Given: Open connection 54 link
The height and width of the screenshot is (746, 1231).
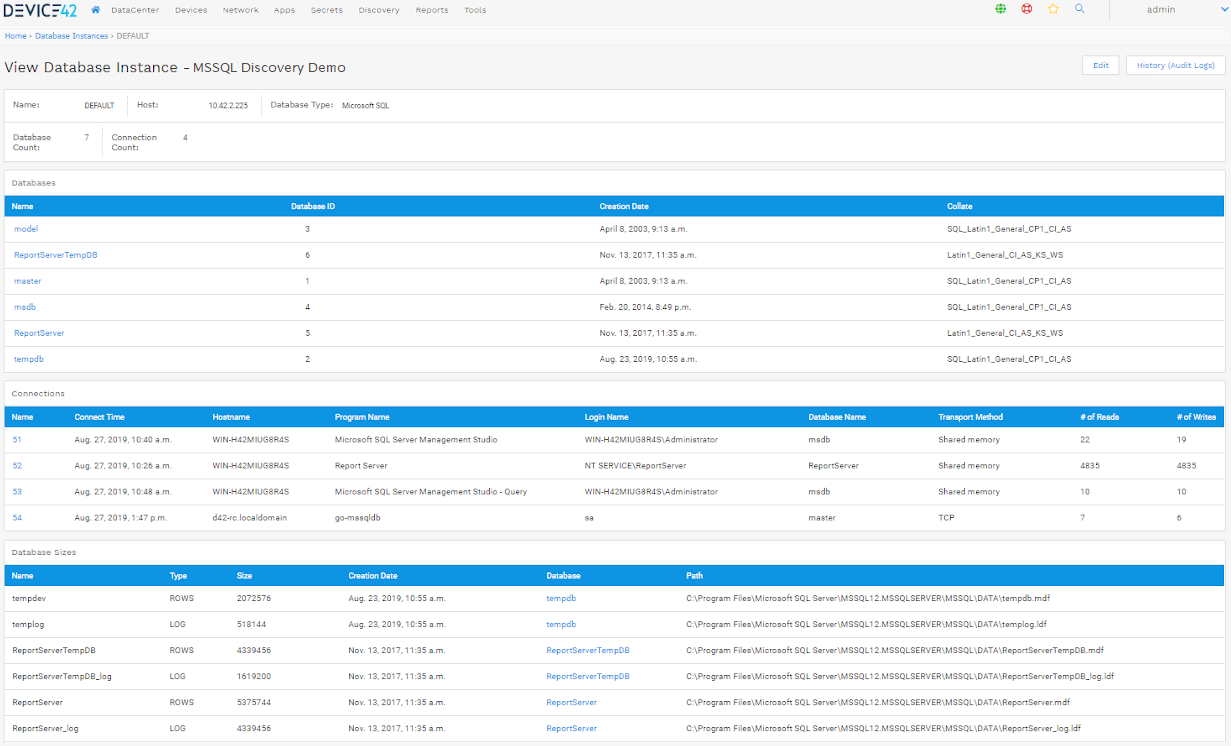Looking at the screenshot, I should [x=17, y=517].
